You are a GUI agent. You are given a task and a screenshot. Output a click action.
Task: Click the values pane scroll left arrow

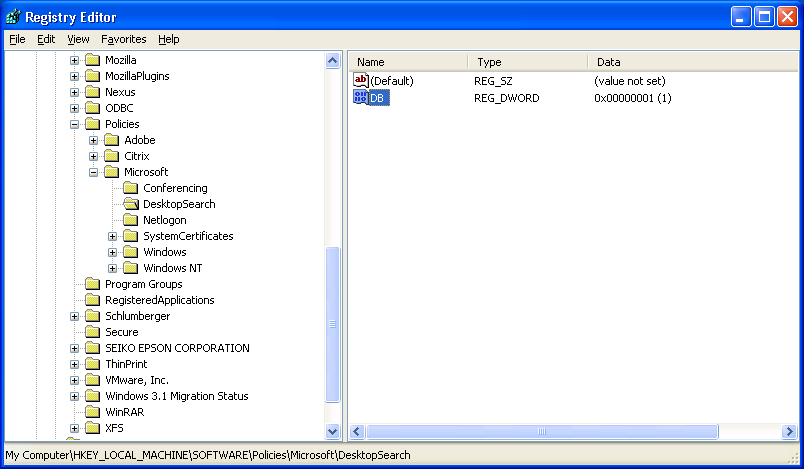(x=357, y=432)
